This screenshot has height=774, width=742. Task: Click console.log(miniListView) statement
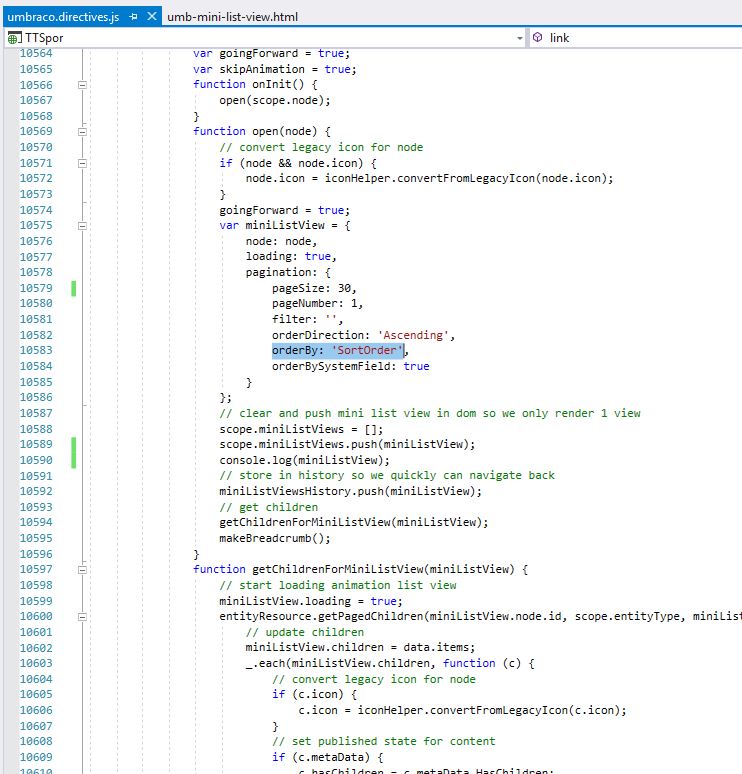[x=305, y=460]
